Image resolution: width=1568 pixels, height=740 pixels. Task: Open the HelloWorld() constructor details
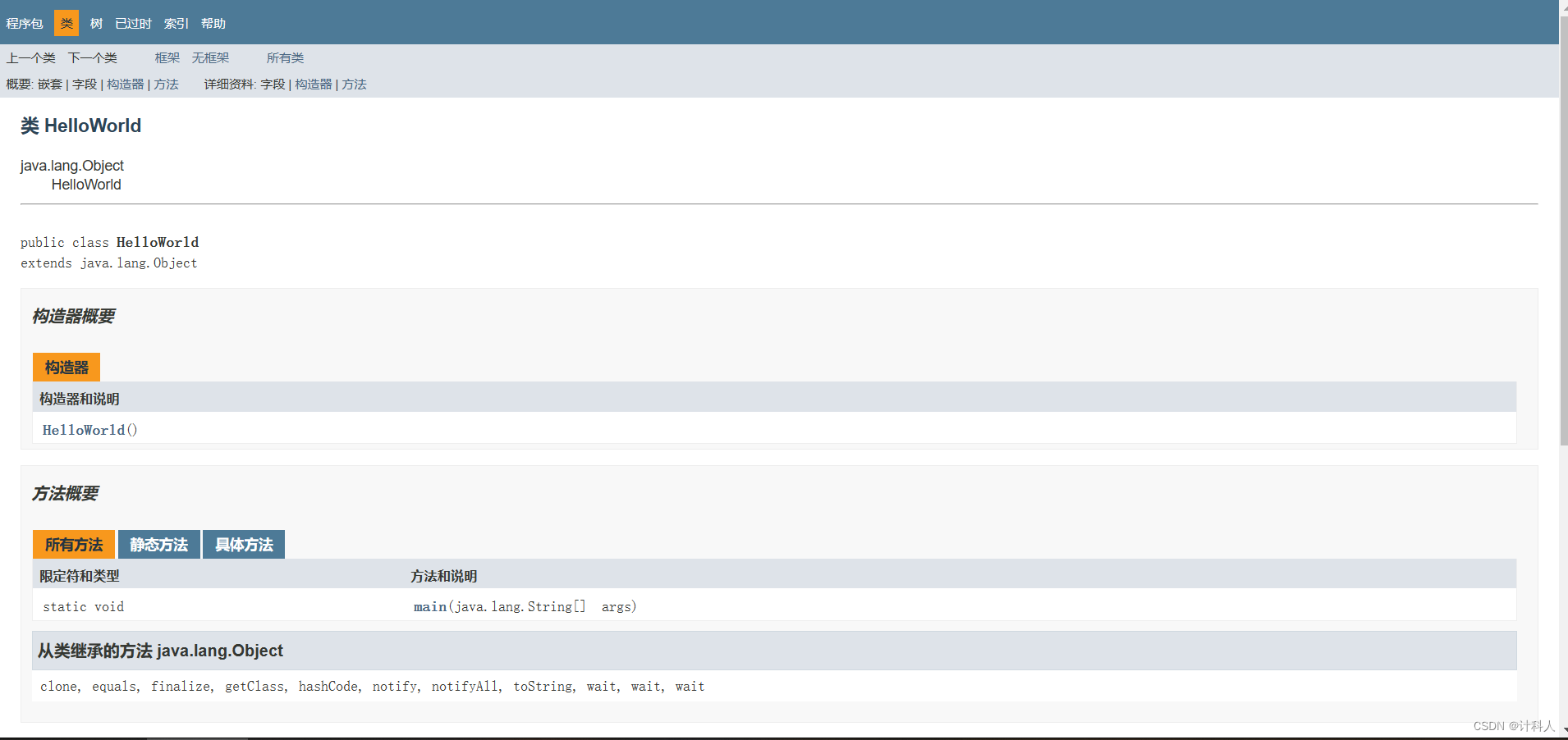(x=85, y=429)
